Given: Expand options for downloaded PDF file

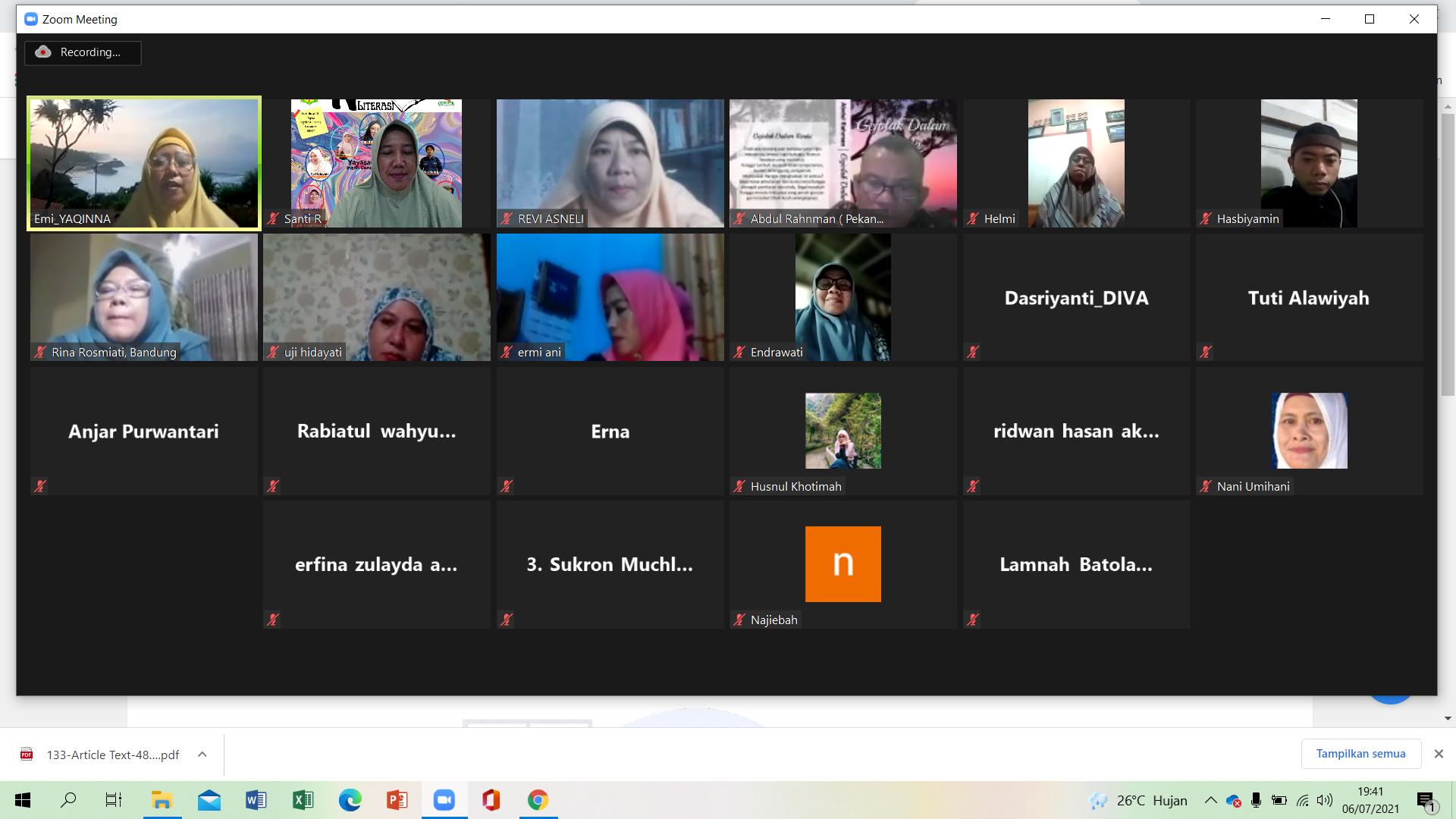Looking at the screenshot, I should point(202,754).
